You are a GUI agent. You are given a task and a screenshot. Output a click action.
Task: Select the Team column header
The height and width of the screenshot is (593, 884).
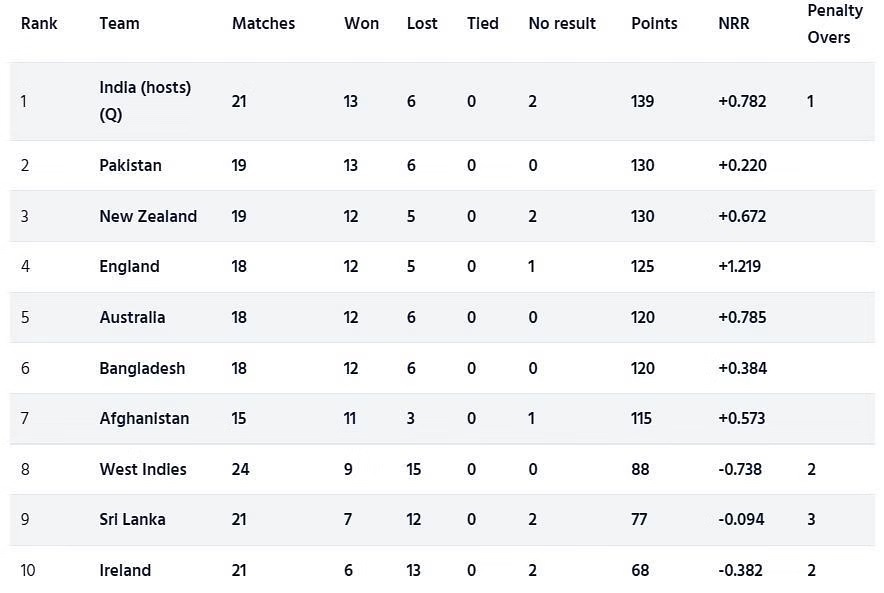coord(119,24)
